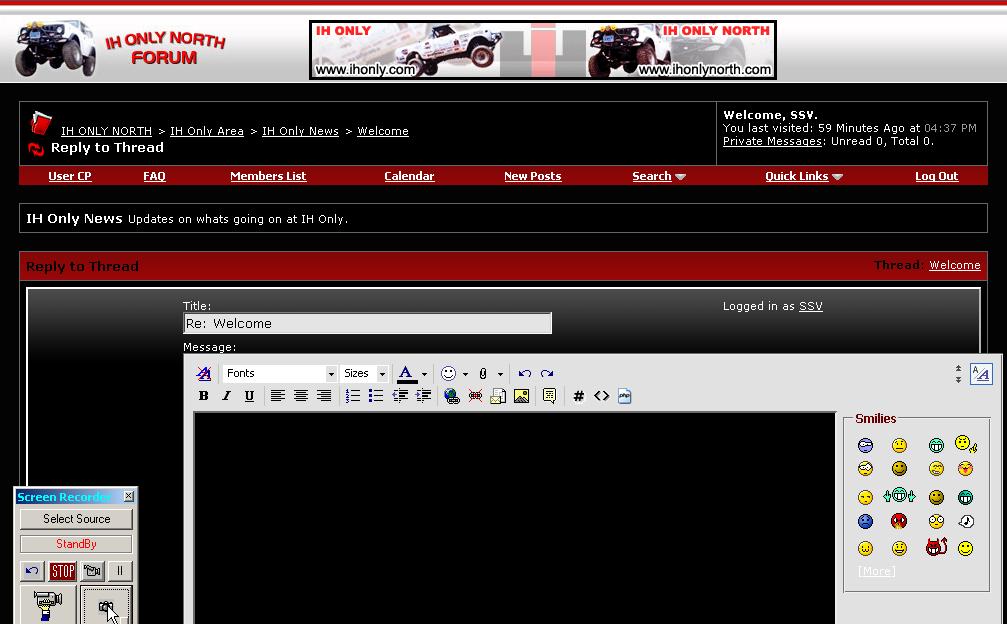1007x624 pixels.
Task: View New Posts
Action: coord(532,176)
